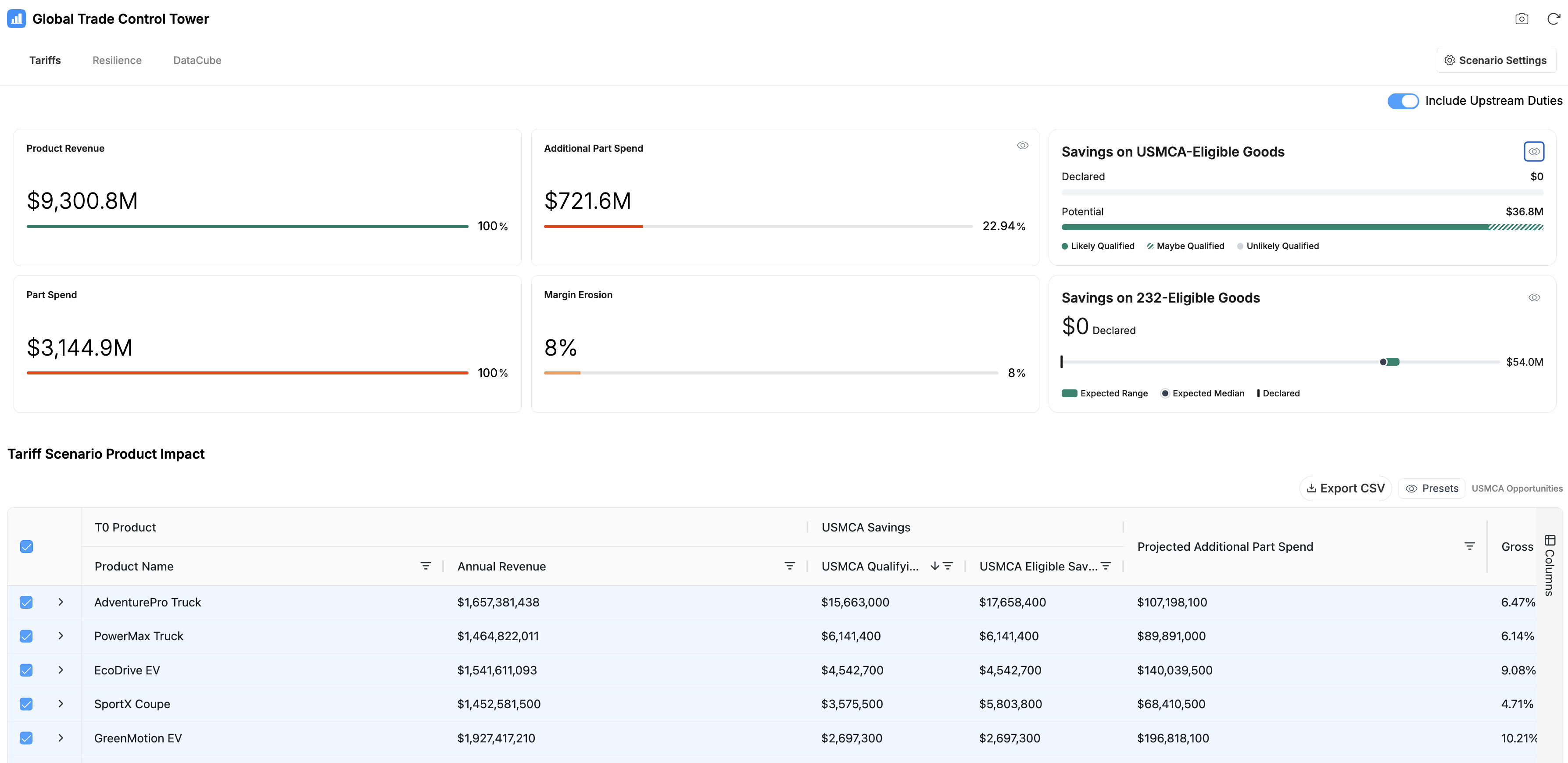Click the GreenMotion EV annual revenue $1,927,417,210
The height and width of the screenshot is (763, 1568).
[496, 738]
